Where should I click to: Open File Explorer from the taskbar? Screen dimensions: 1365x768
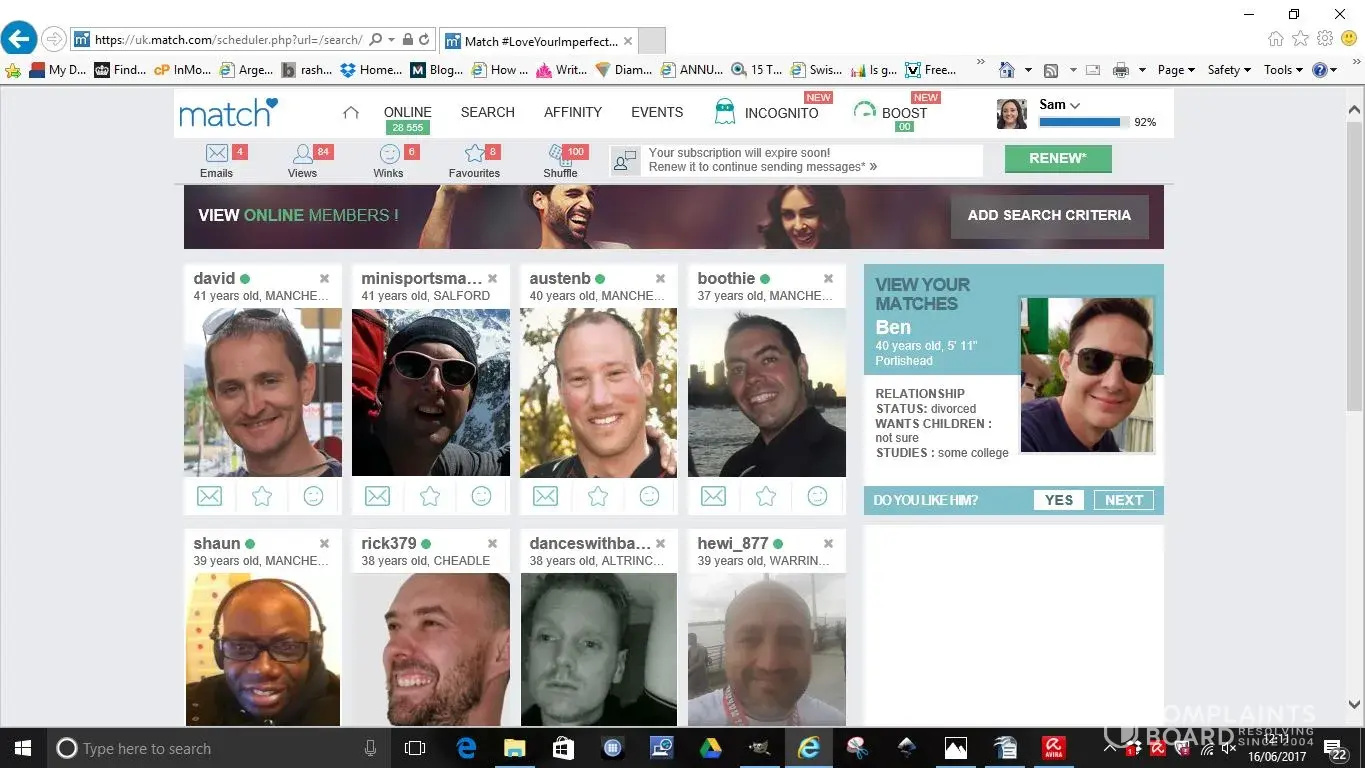pyautogui.click(x=515, y=748)
